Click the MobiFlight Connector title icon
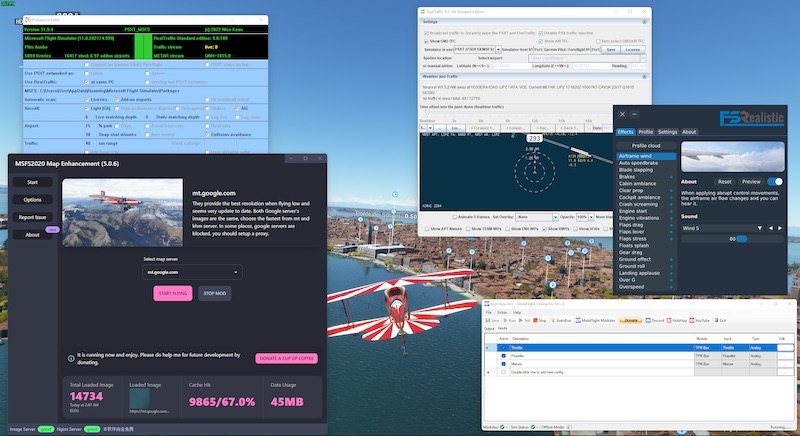This screenshot has height=436, width=800. tap(487, 304)
